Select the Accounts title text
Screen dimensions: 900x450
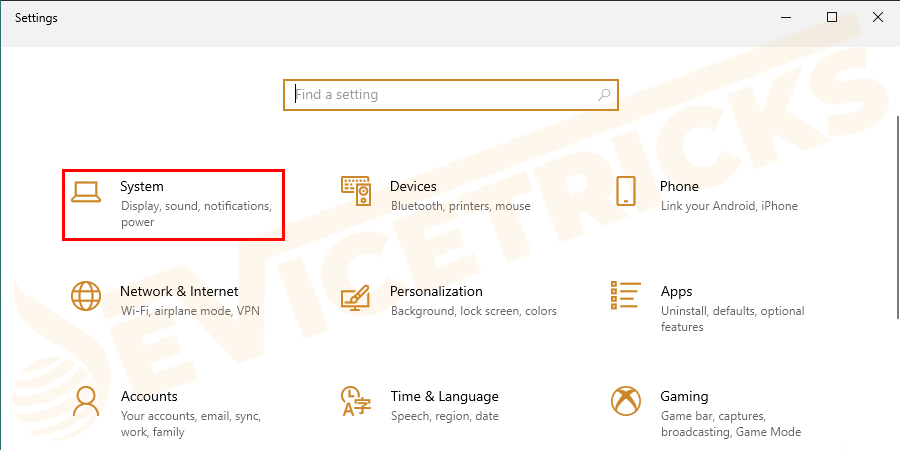tap(149, 396)
